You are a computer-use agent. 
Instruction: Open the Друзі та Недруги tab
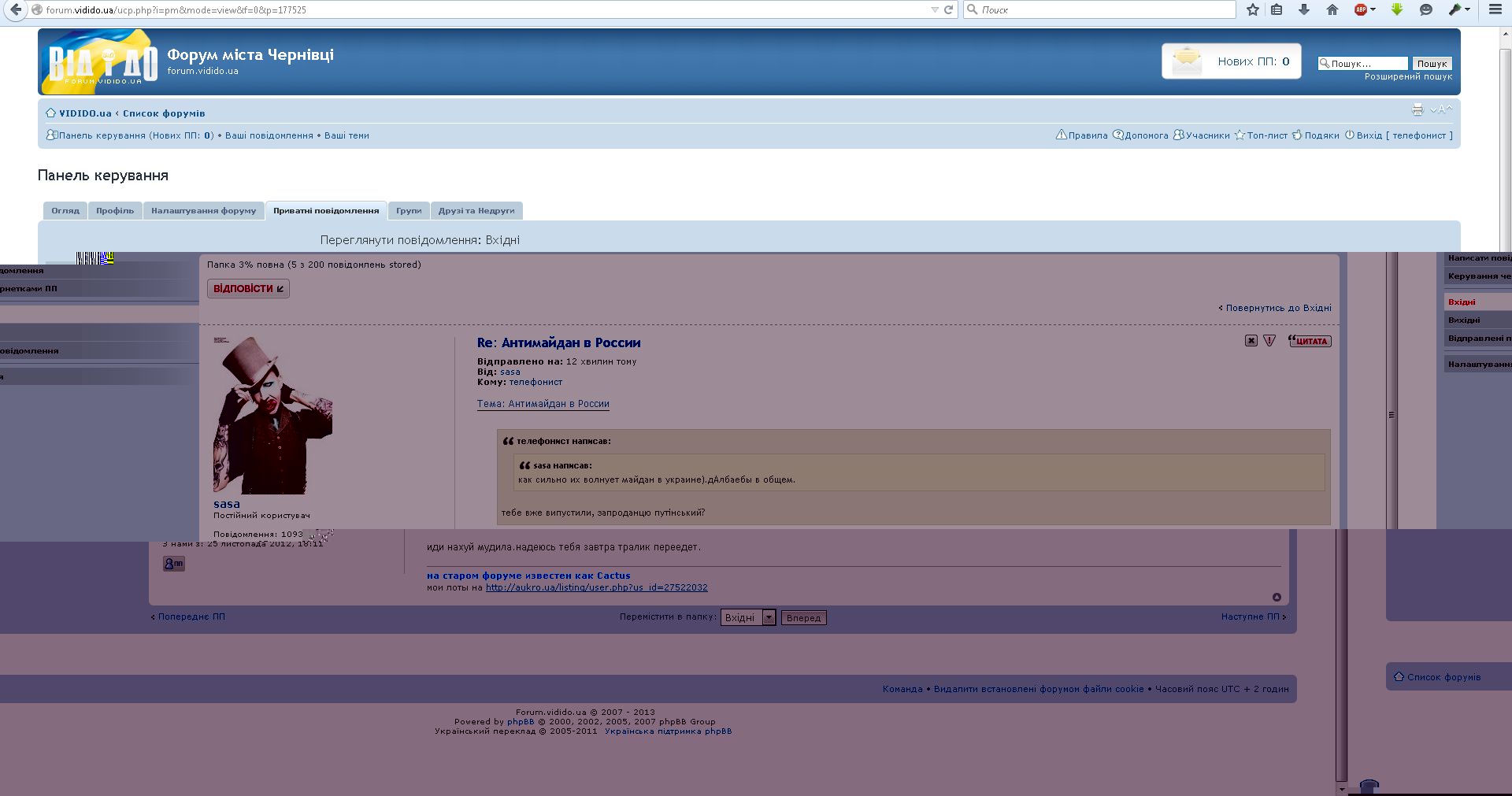[x=476, y=211]
